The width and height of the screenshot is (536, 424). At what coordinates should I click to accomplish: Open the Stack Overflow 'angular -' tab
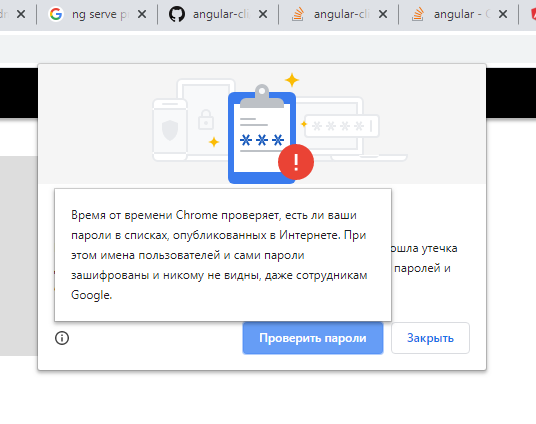[x=459, y=14]
